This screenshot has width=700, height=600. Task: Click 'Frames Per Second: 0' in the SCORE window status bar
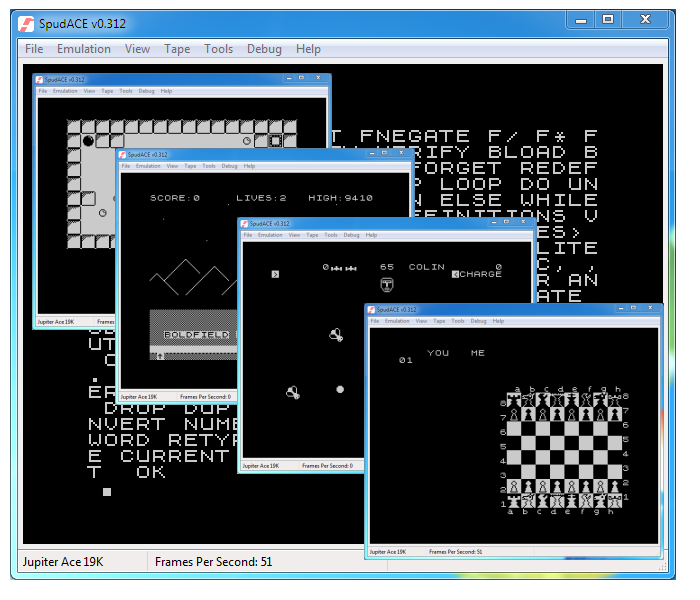point(205,396)
